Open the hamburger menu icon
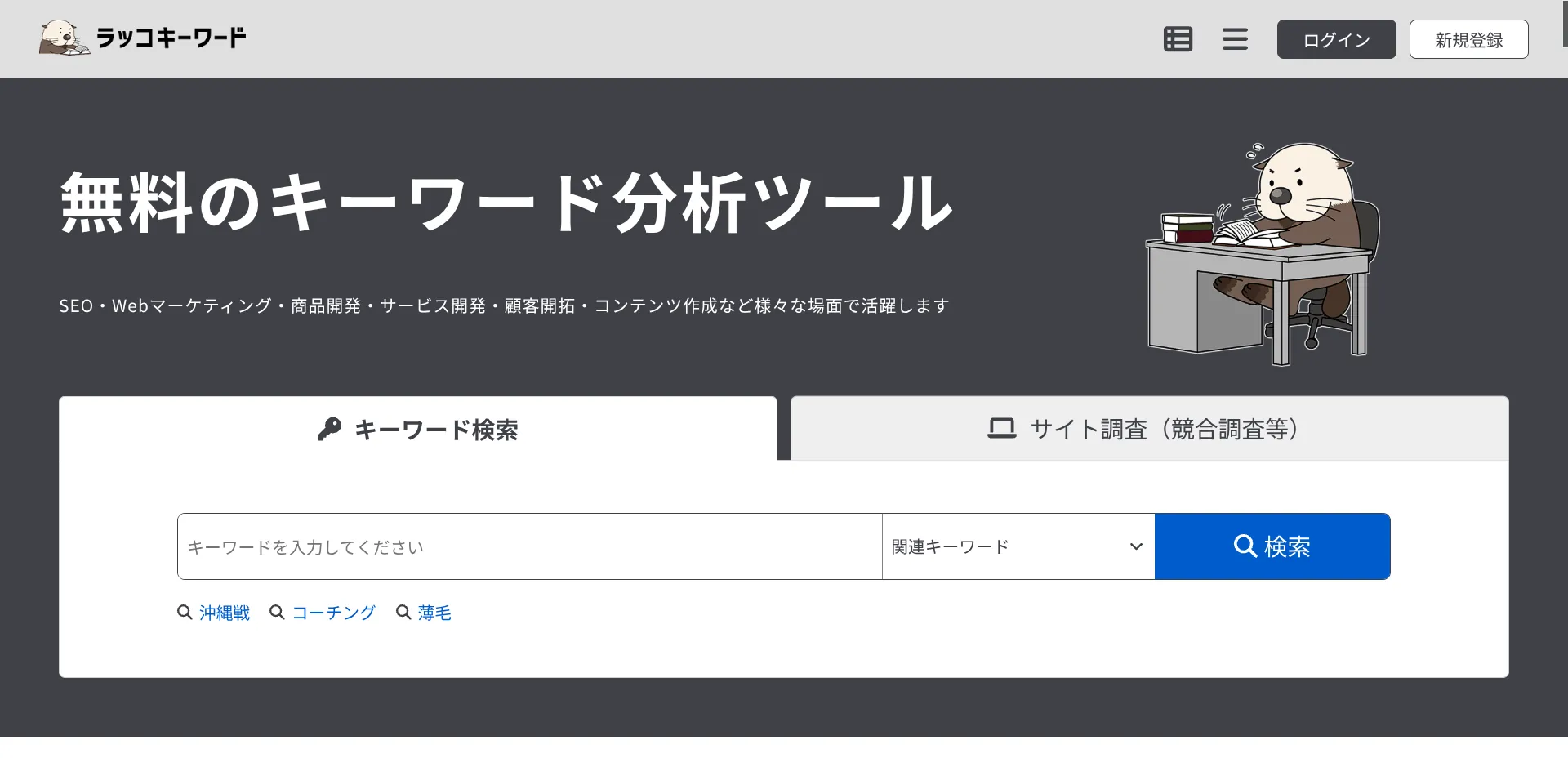1568x758 pixels. click(1235, 39)
